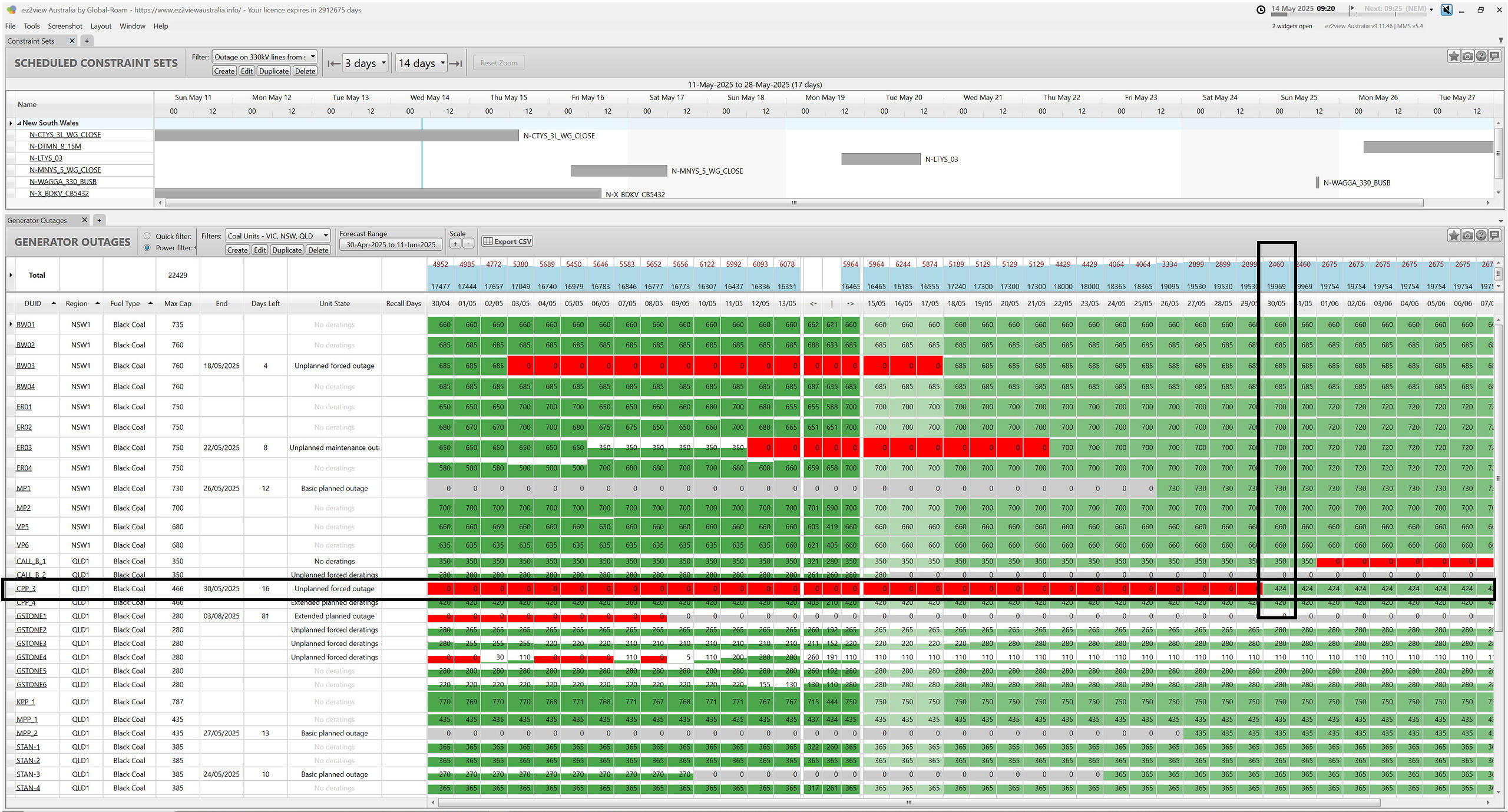Open the N-WAGGA_330_BUSB constraint link
Viewport: 1508px width, 812px height.
[x=62, y=182]
